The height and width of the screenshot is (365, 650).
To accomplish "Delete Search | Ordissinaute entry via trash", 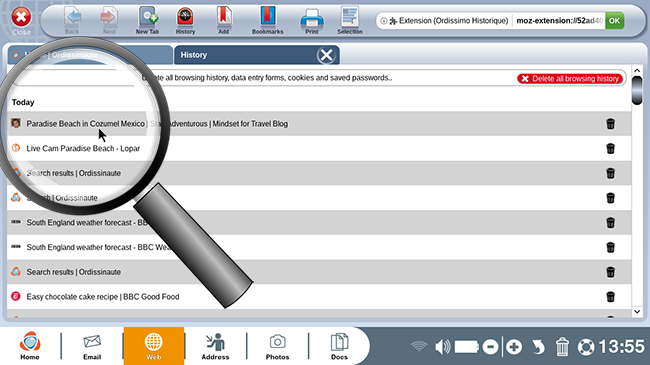I will coord(610,198).
